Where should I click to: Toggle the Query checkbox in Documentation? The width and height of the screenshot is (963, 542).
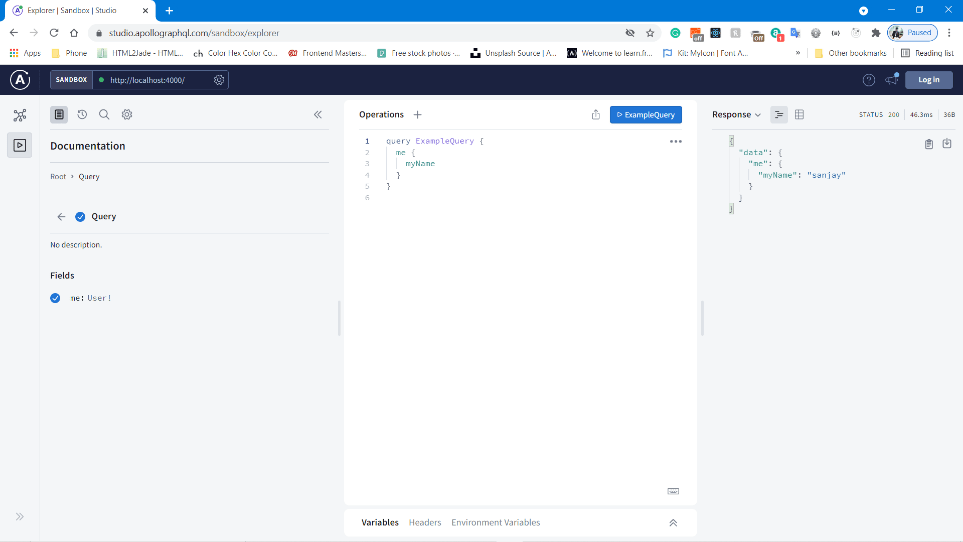[x=80, y=216]
